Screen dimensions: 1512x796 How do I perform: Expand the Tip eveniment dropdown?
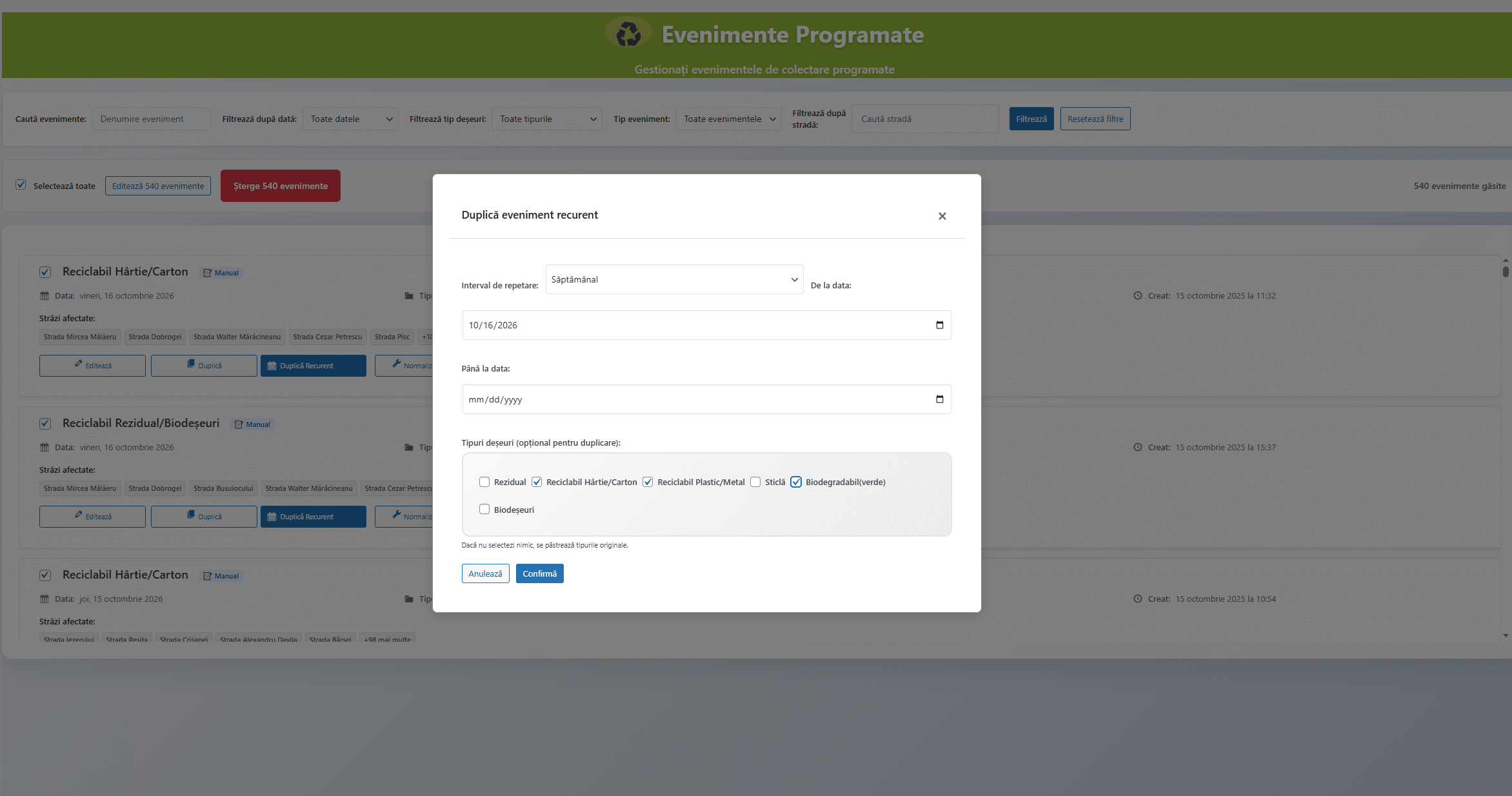(x=728, y=119)
